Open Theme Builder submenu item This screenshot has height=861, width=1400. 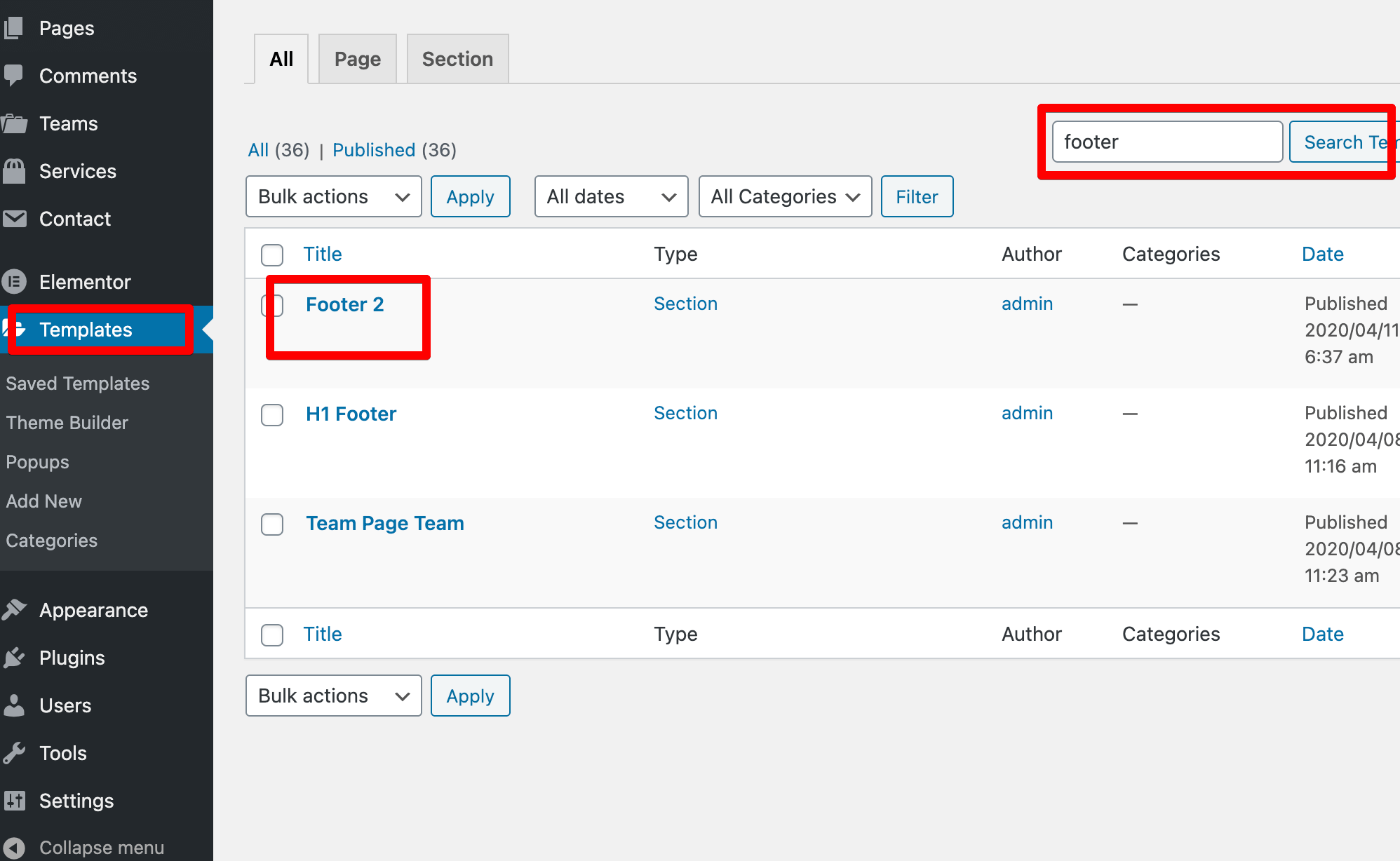point(67,423)
